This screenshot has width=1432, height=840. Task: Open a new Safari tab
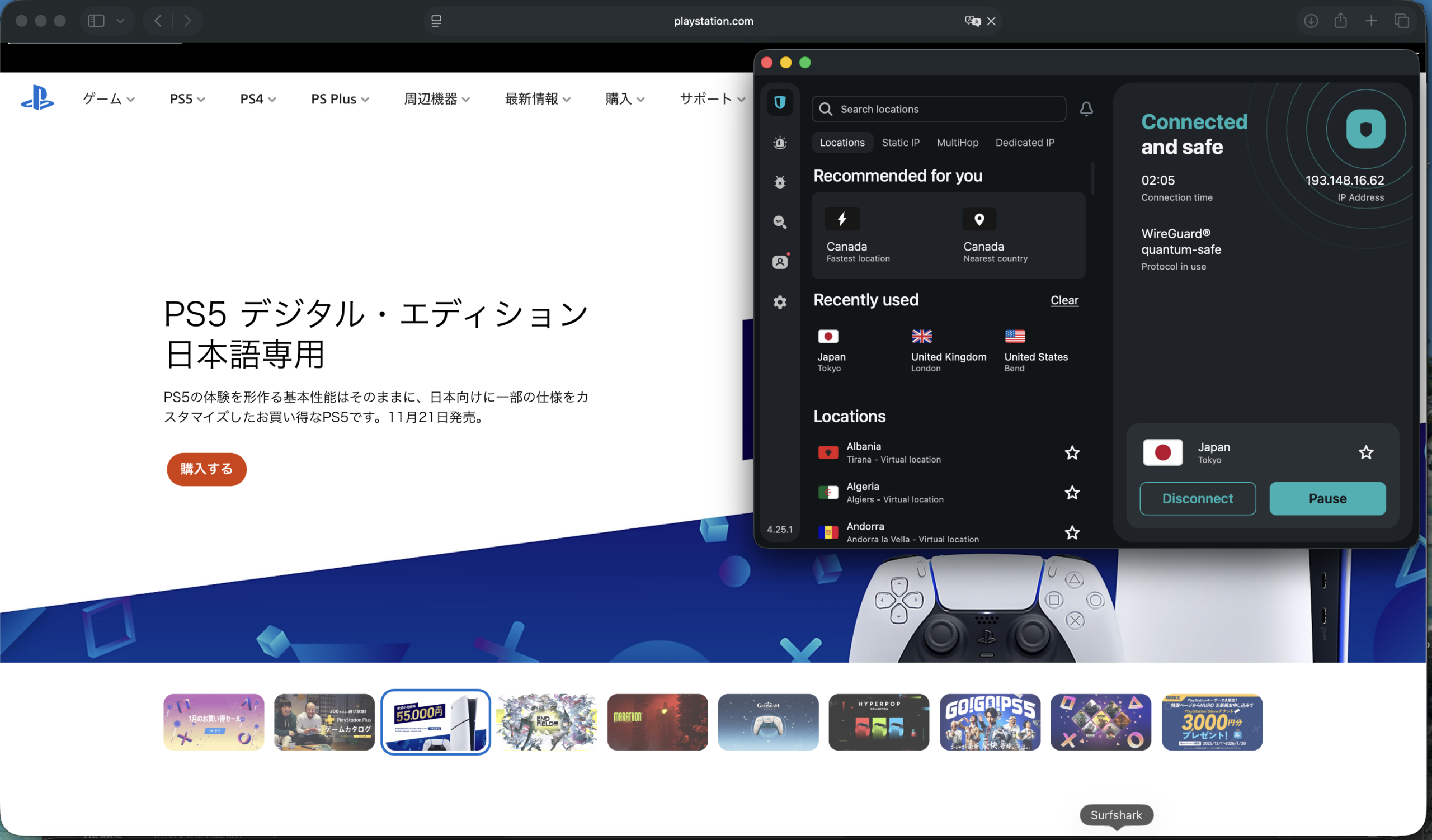pyautogui.click(x=1371, y=21)
